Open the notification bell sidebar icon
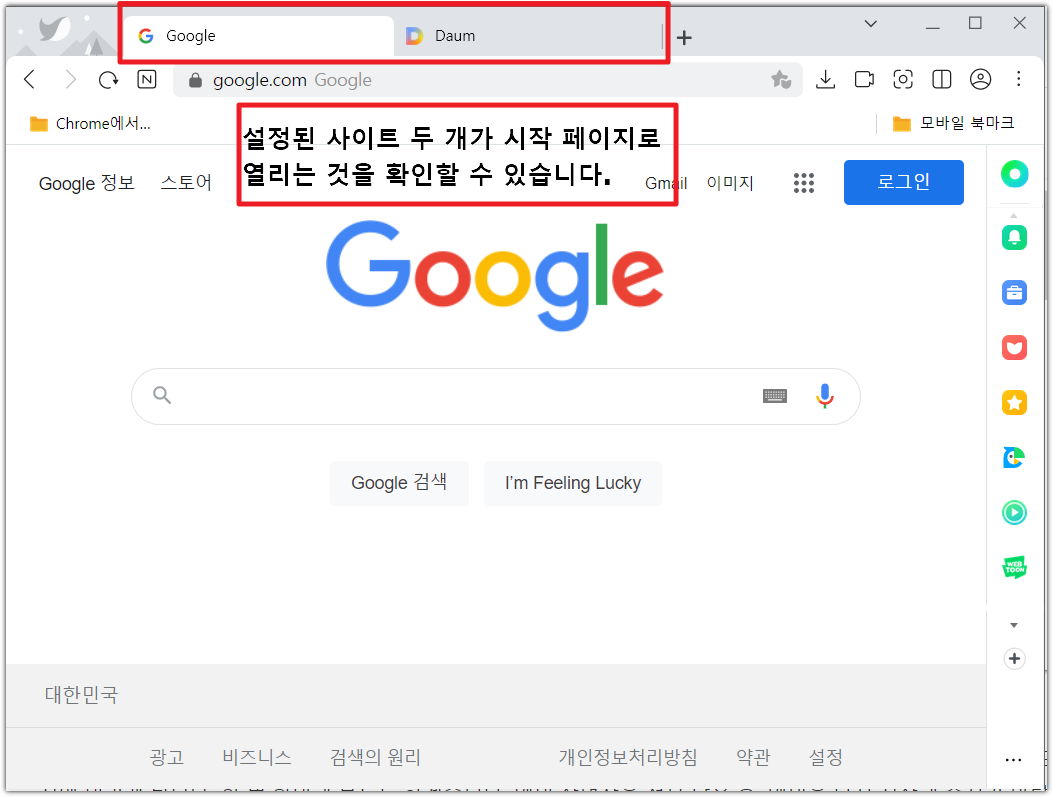 (1014, 237)
